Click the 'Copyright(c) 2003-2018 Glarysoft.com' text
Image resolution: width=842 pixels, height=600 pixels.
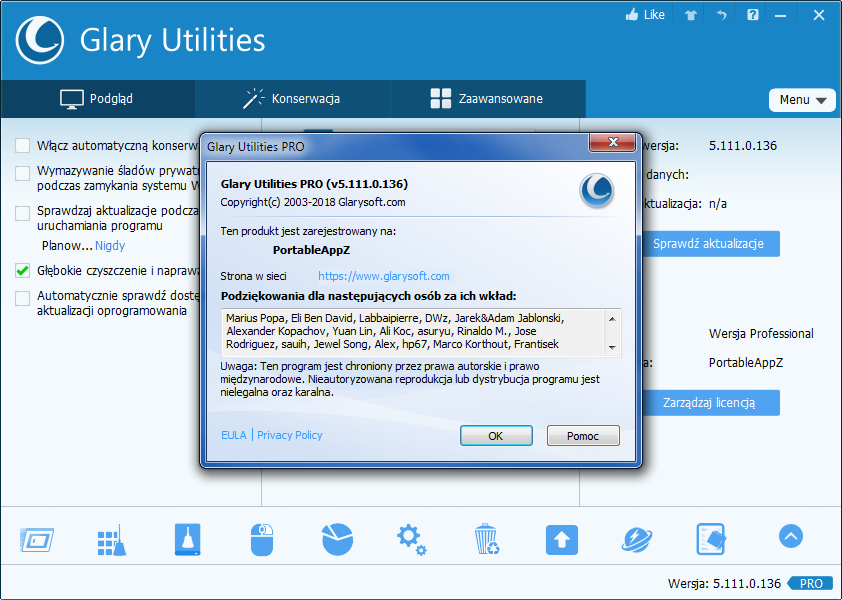(313, 203)
